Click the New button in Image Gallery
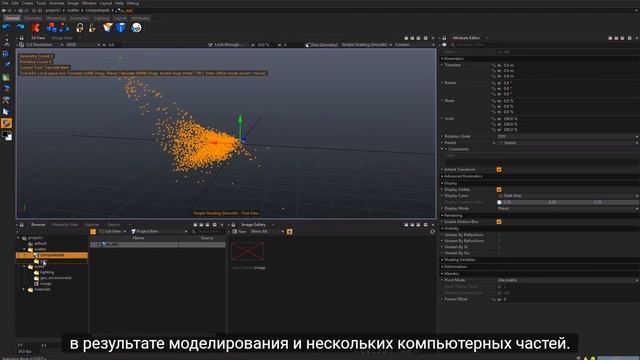 pyautogui.click(x=240, y=231)
